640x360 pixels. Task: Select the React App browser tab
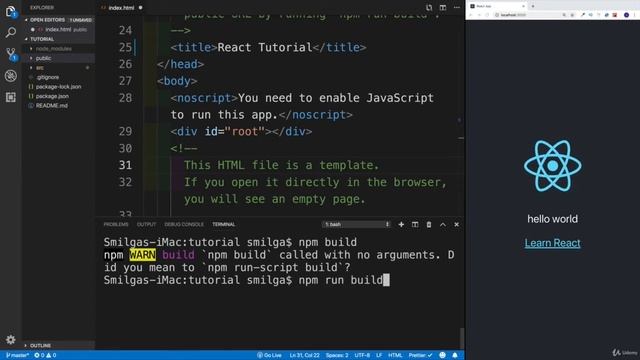coord(497,6)
